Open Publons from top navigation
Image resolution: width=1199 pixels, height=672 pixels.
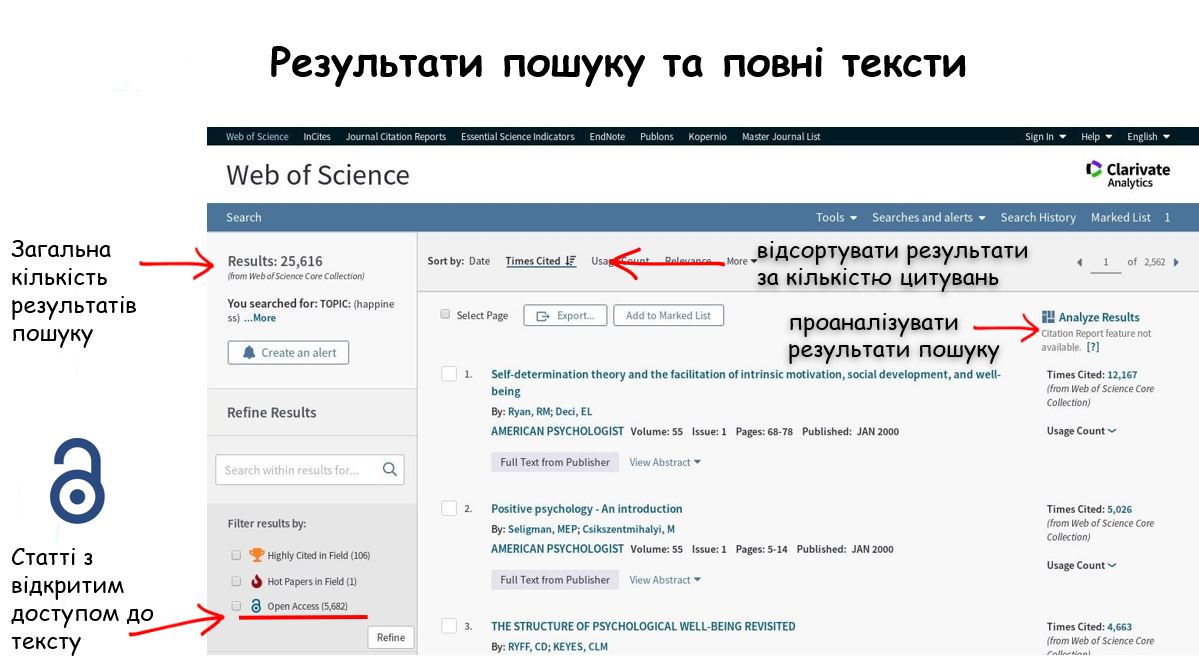coord(657,137)
